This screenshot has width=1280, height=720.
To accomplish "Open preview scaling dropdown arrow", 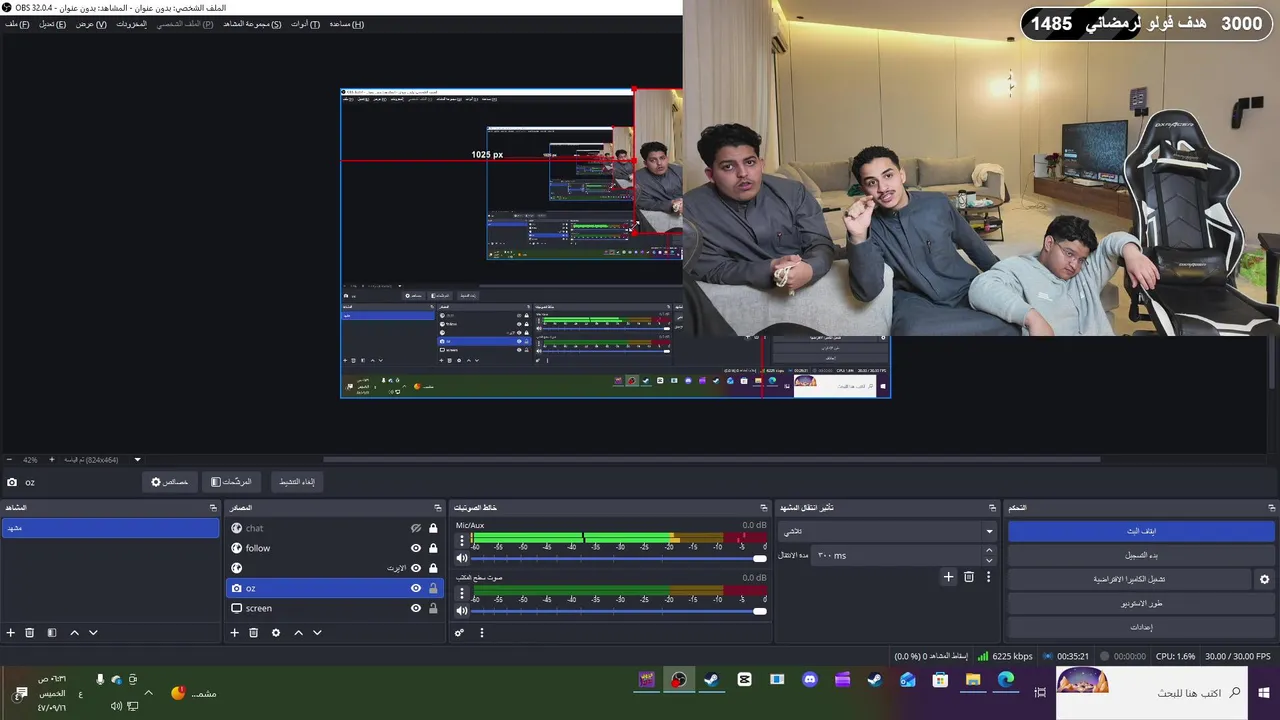I will pyautogui.click(x=137, y=460).
